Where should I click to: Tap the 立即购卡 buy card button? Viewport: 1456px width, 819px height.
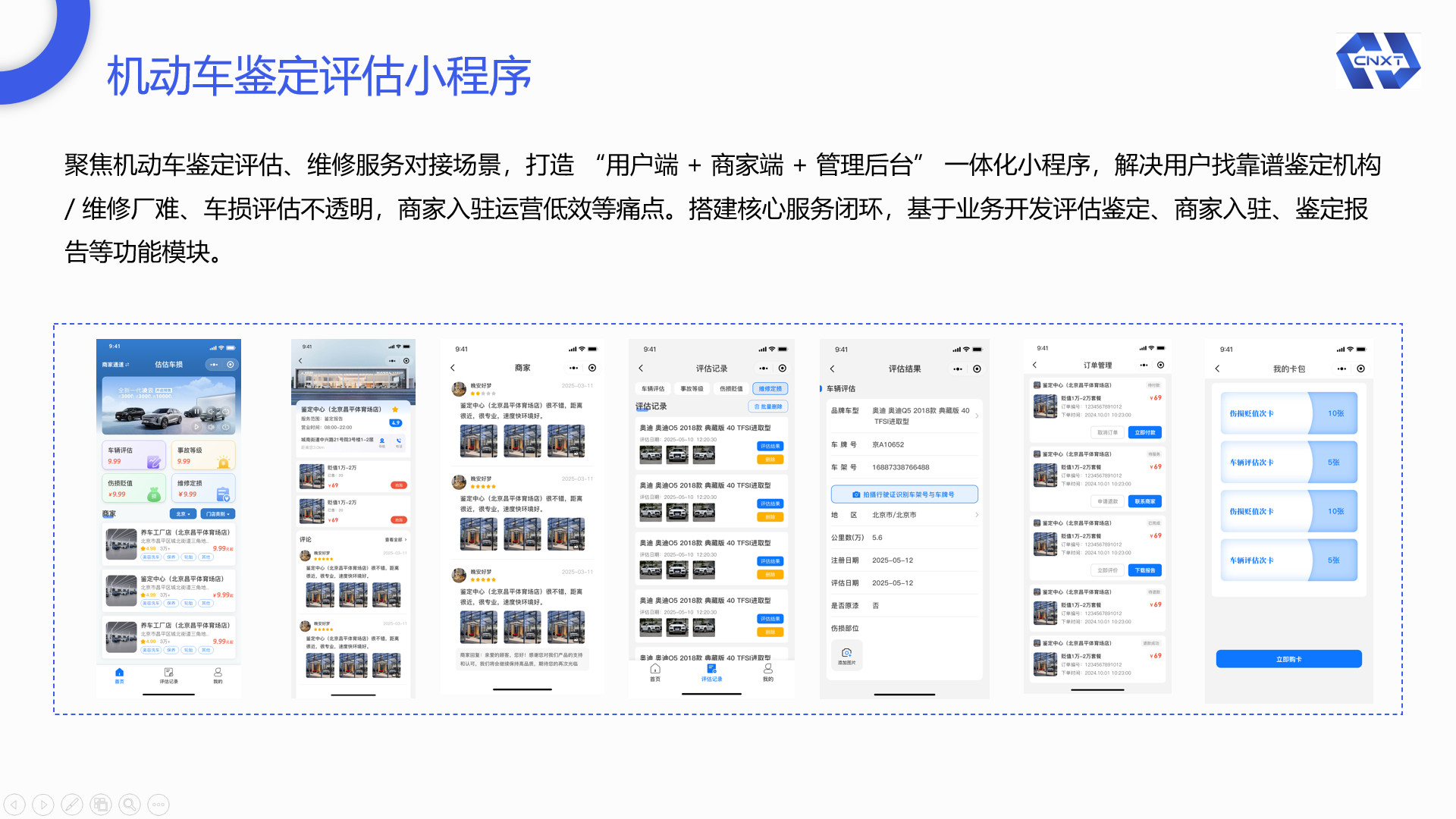pos(1288,659)
